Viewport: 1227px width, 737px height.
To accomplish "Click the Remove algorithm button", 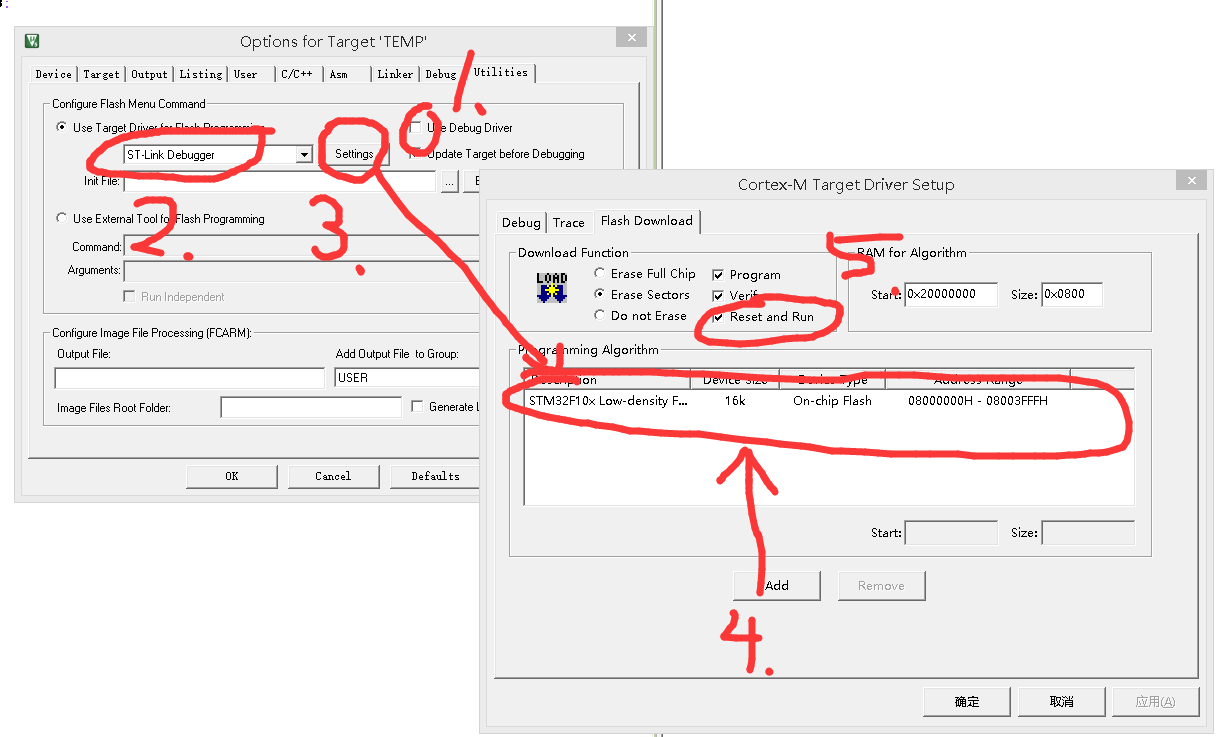I will pyautogui.click(x=881, y=586).
